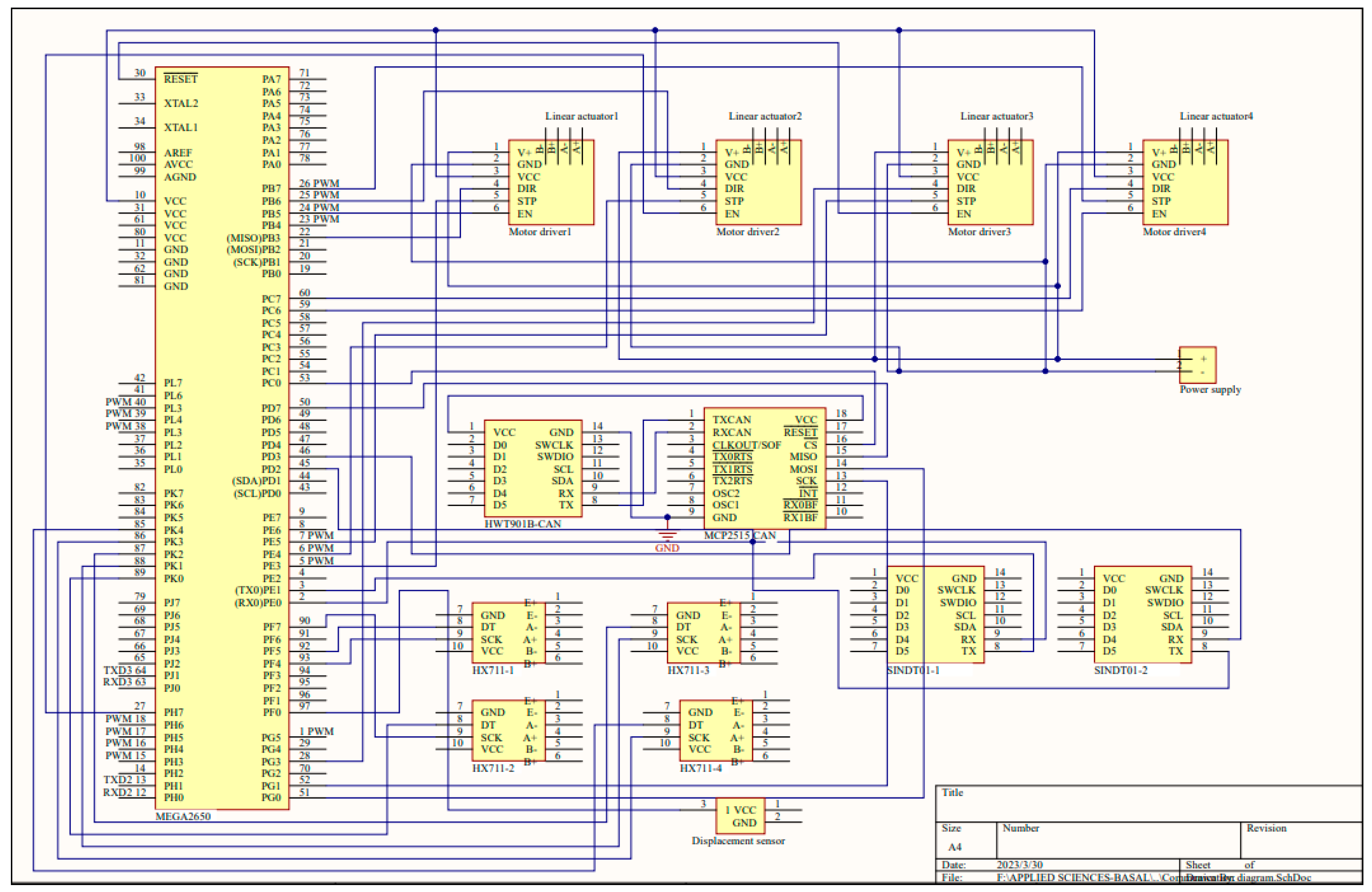This screenshot has height=892, width=1372.
Task: Select the HX711-2 component label
Action: click(493, 768)
